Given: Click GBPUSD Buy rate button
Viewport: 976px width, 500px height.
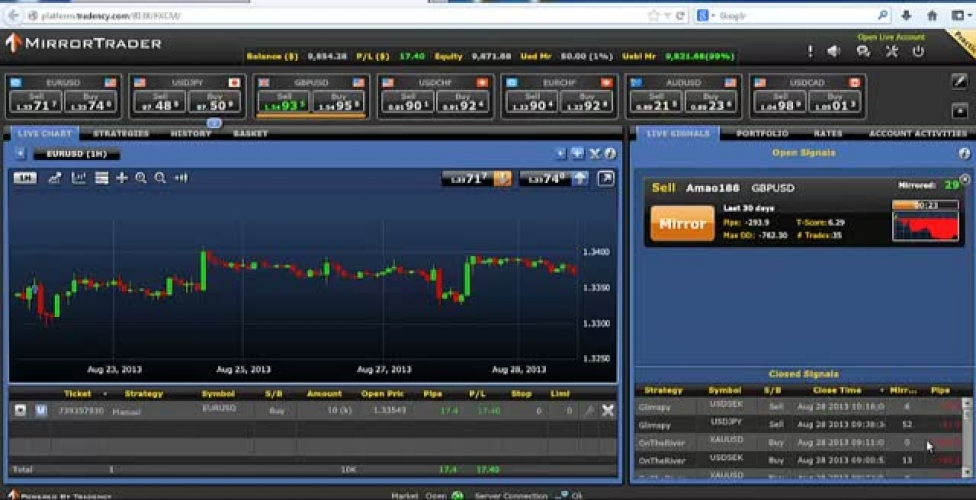Looking at the screenshot, I should click(339, 102).
